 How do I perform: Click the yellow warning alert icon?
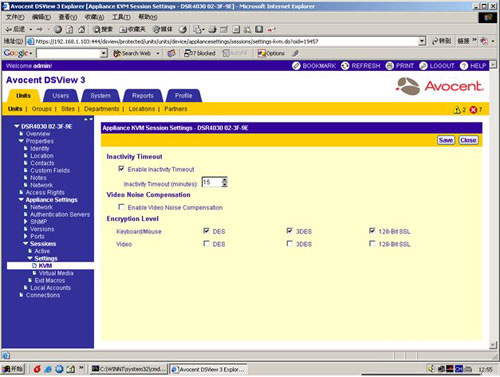pos(457,110)
